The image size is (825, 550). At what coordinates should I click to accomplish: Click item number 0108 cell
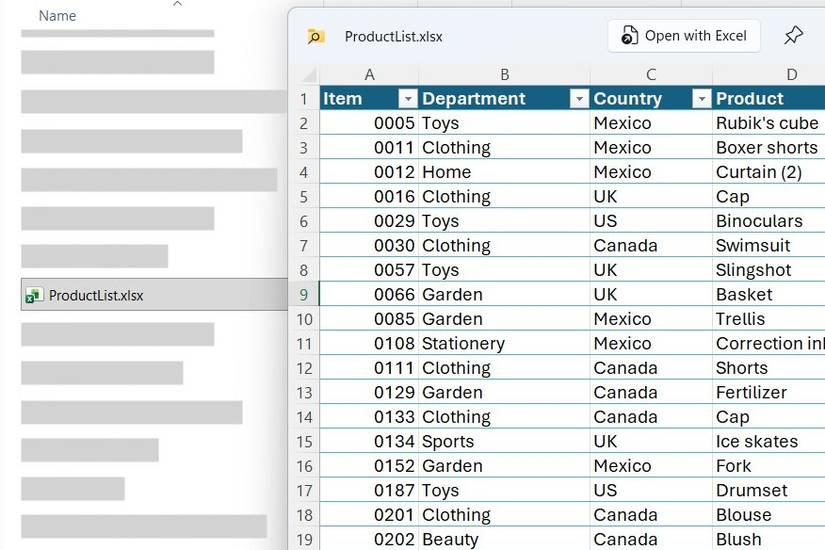pos(369,343)
